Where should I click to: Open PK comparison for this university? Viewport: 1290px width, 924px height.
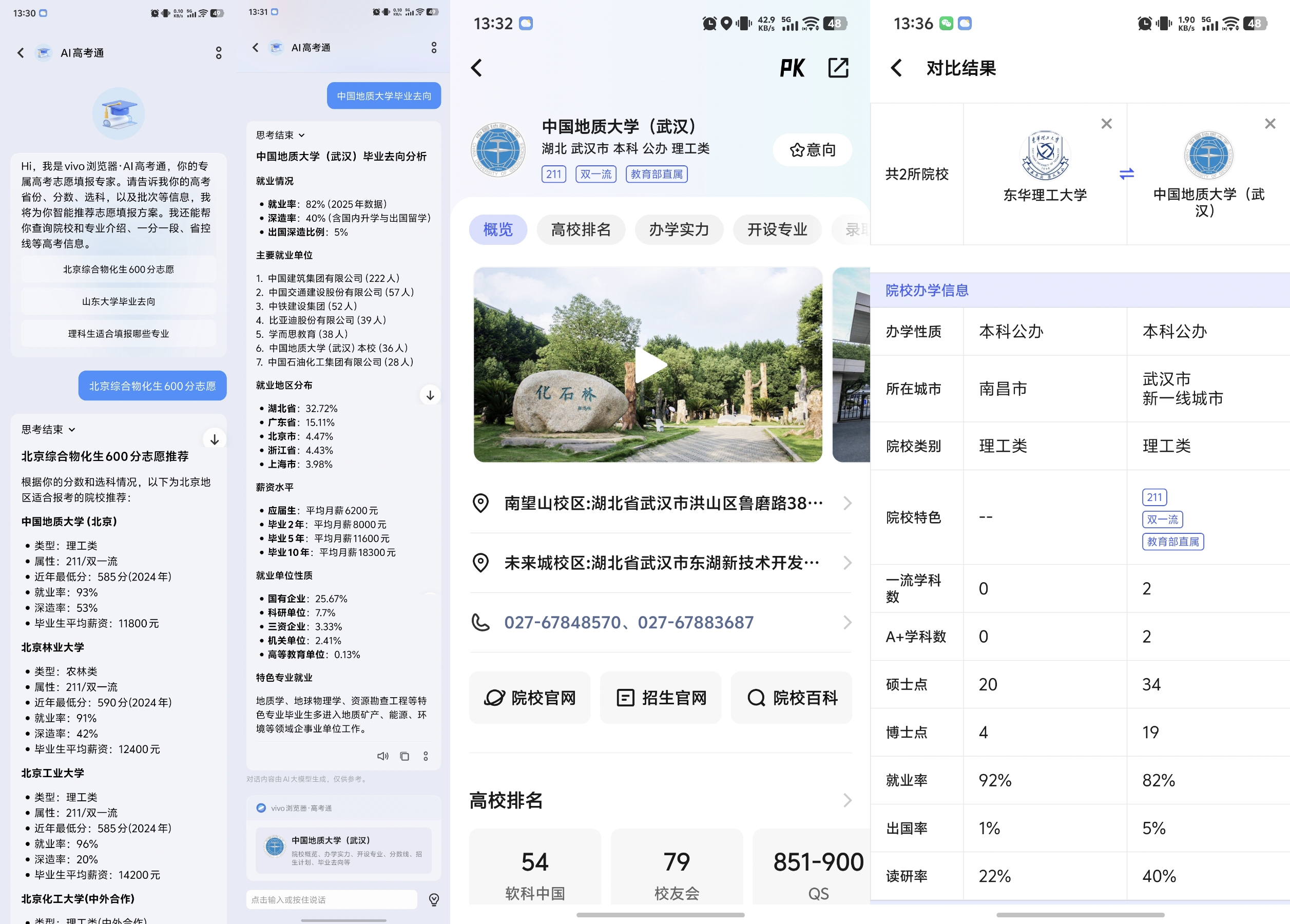point(792,68)
